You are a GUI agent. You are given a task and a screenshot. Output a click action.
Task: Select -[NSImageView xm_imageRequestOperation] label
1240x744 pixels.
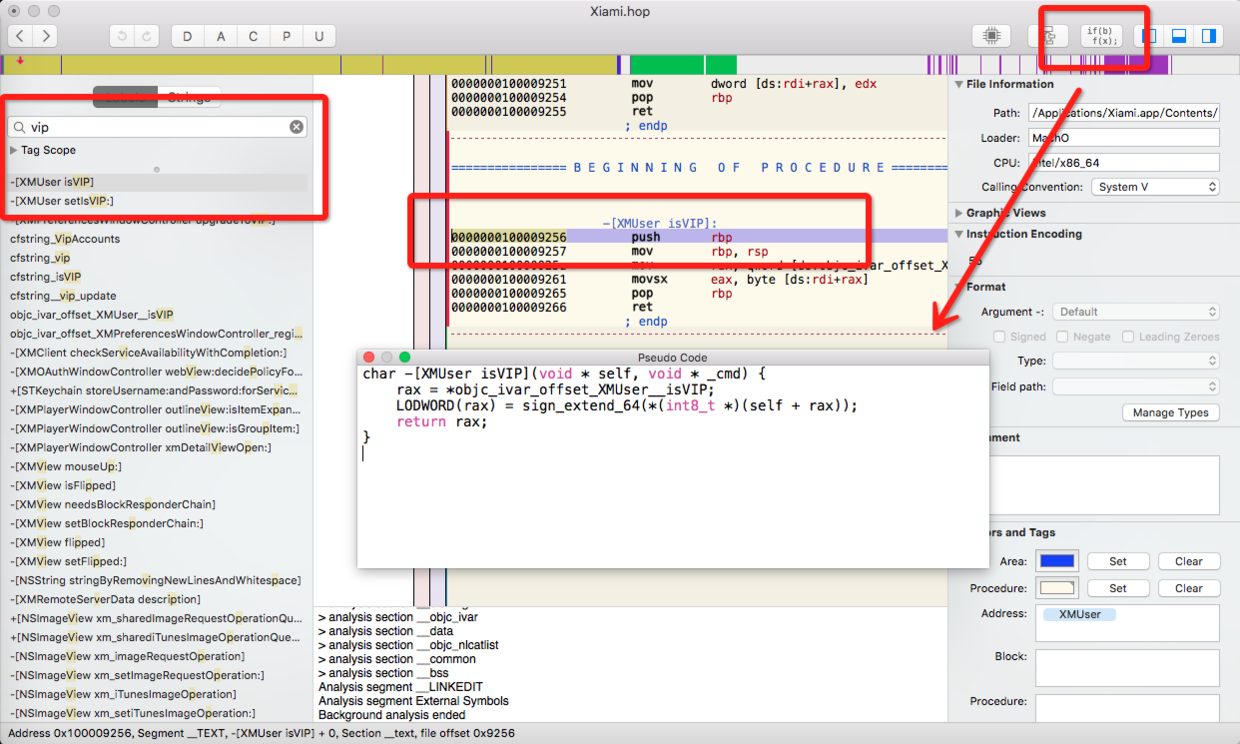coord(127,657)
